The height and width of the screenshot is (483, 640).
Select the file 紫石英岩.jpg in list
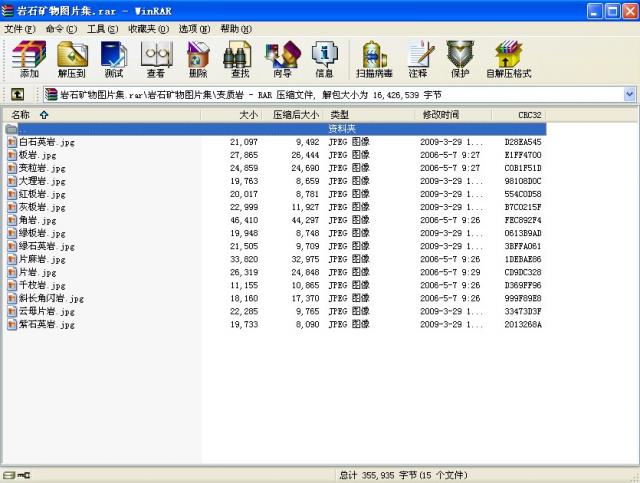tap(46, 324)
